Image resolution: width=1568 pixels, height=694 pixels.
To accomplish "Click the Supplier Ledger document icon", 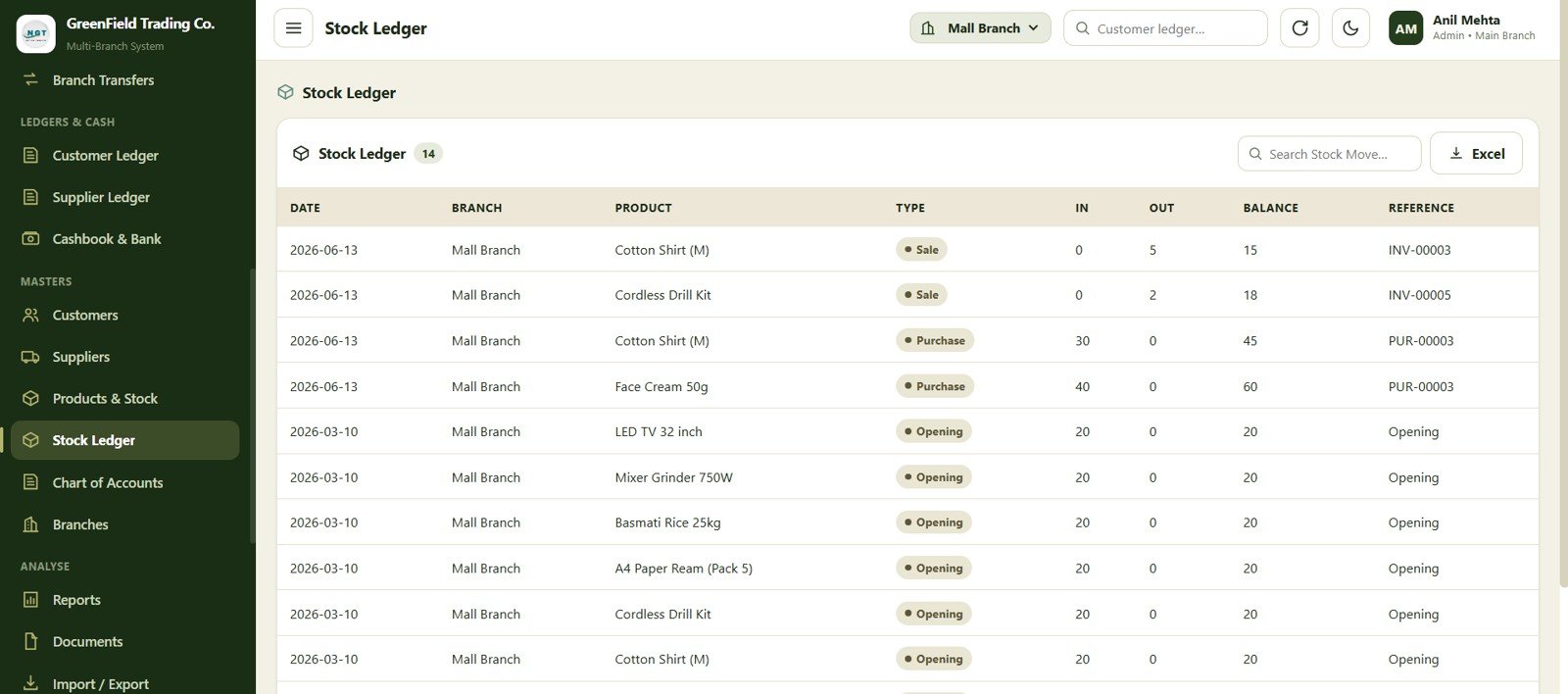I will point(31,197).
